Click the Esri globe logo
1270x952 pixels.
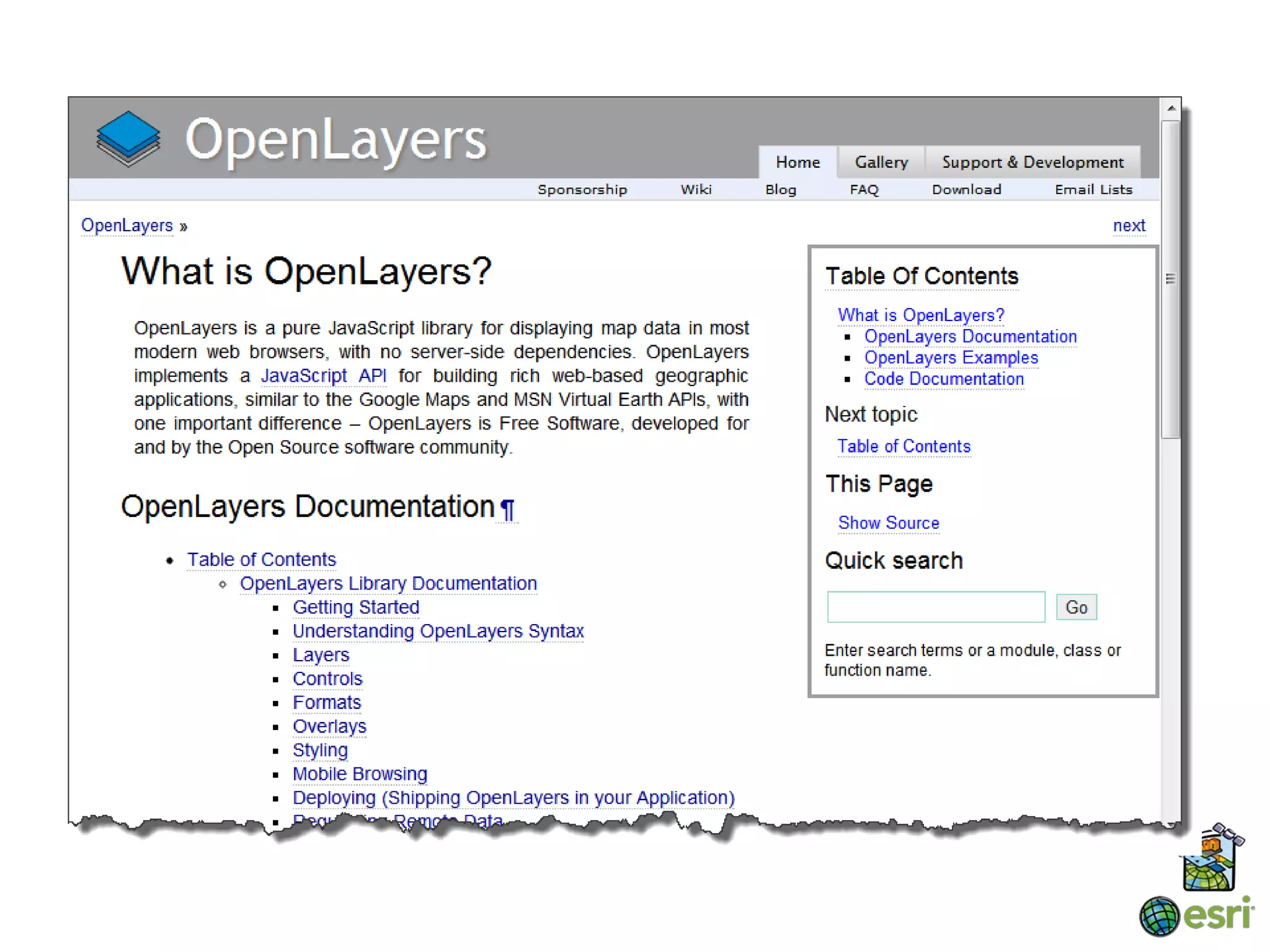tap(1159, 915)
